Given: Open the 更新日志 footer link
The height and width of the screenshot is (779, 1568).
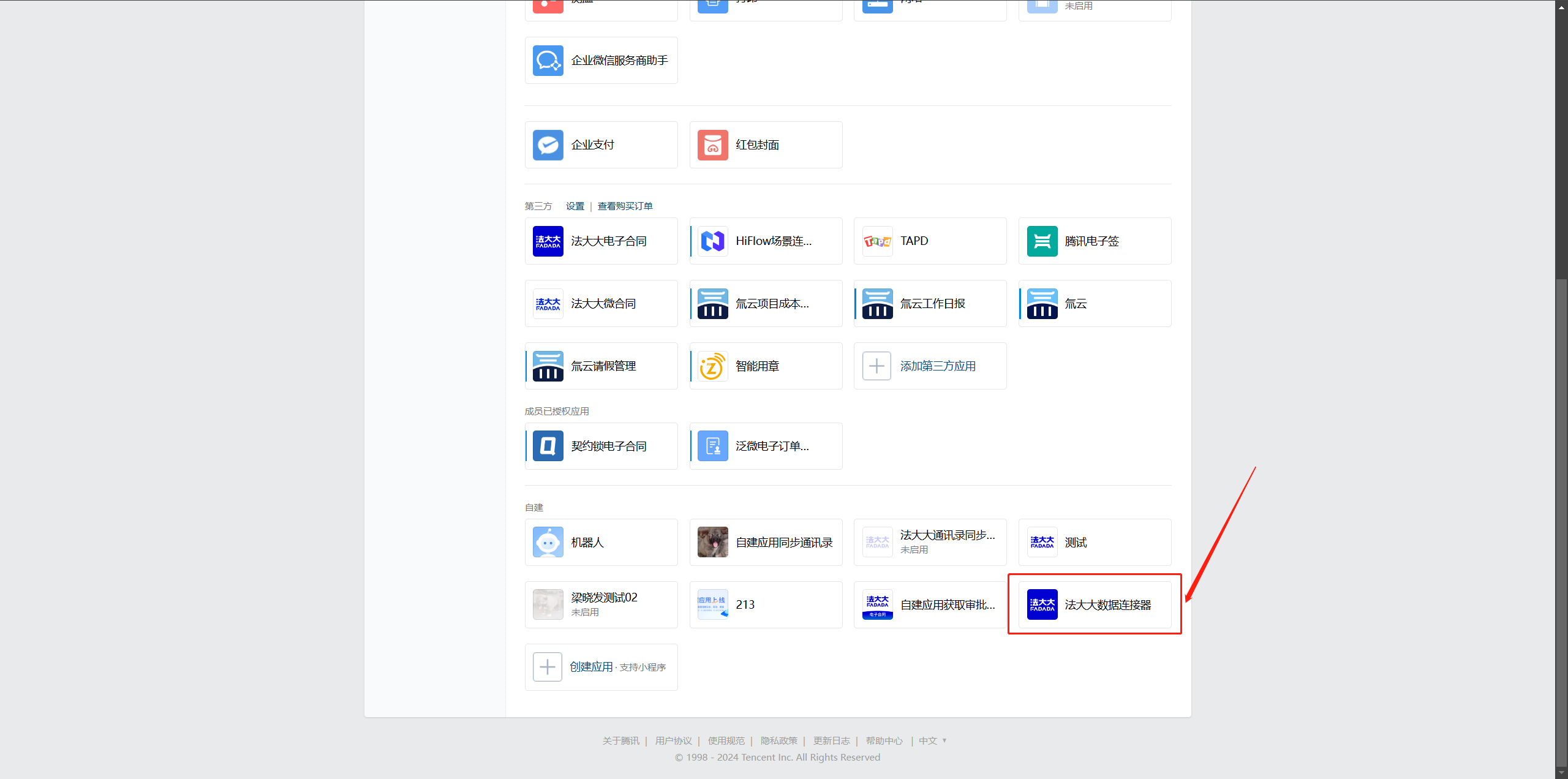Looking at the screenshot, I should pos(831,741).
